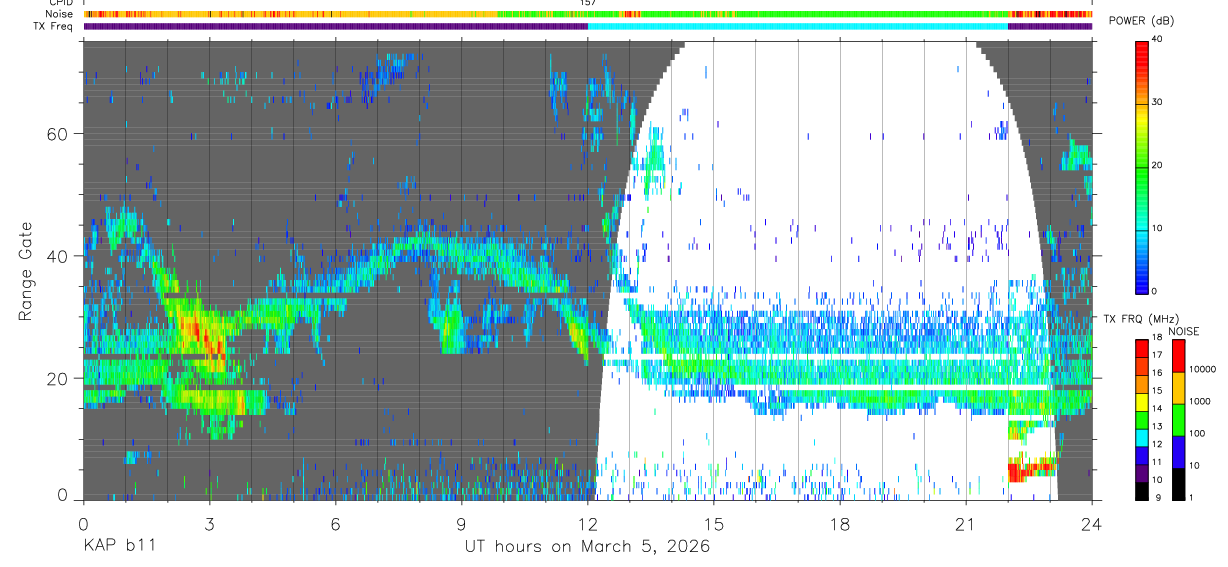The image size is (1228, 567).
Task: Click the 9 tick on the UT hours axis
Action: [462, 525]
